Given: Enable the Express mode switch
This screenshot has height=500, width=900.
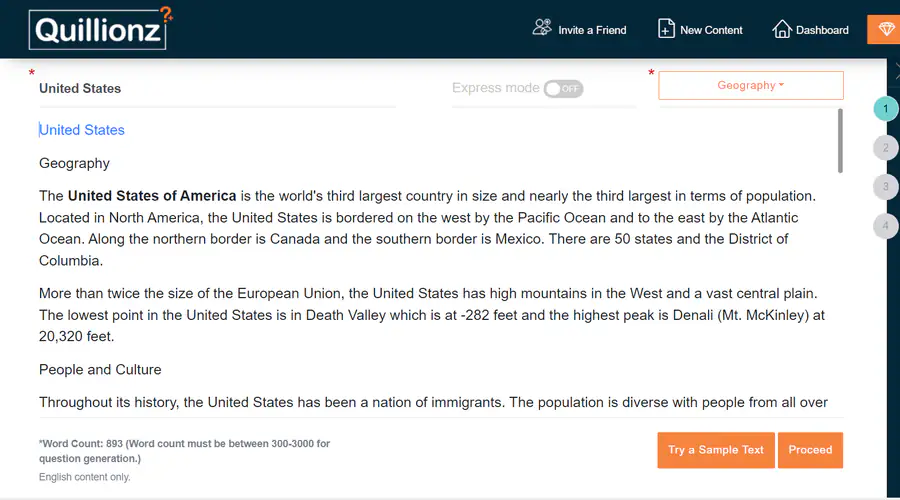Looking at the screenshot, I should point(563,88).
